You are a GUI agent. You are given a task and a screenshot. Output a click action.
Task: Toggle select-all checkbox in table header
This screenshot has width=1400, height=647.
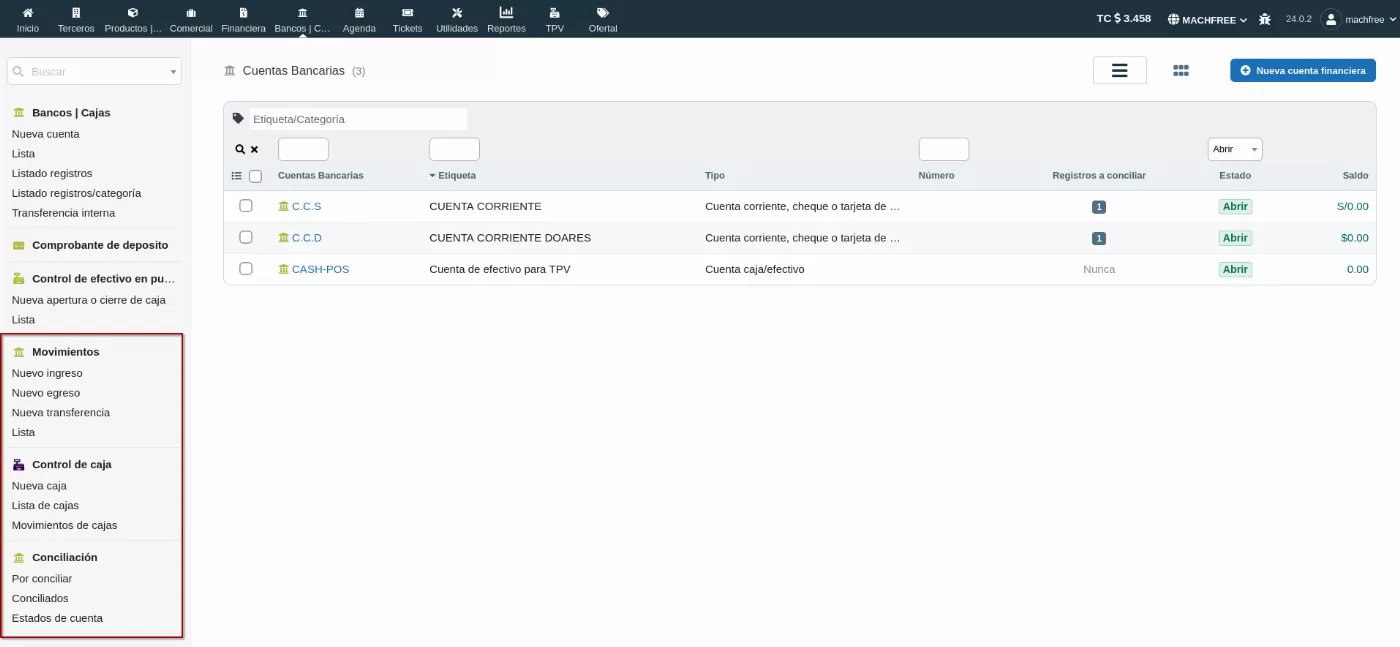255,176
